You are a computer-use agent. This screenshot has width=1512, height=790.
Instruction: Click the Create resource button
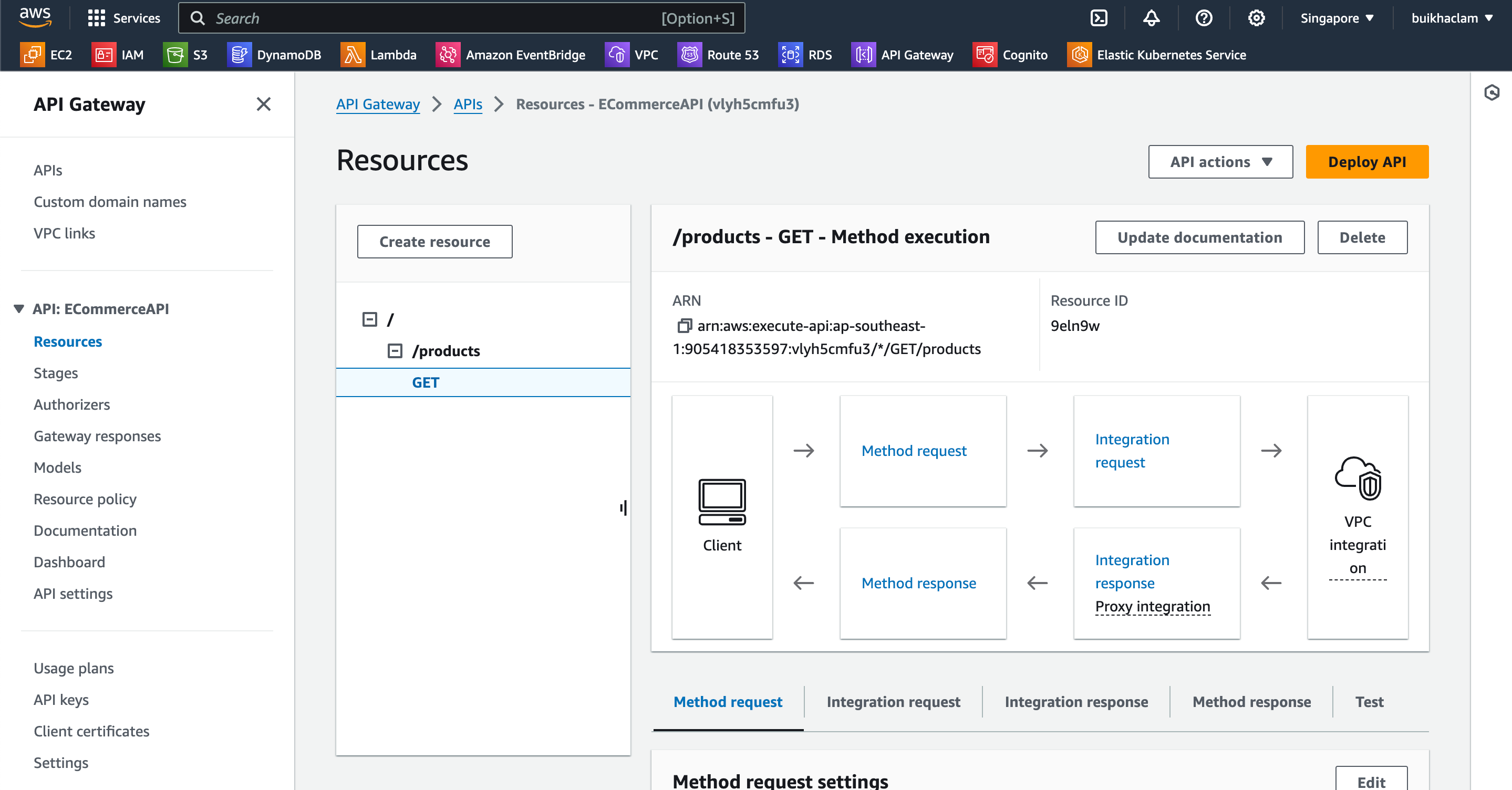point(435,242)
